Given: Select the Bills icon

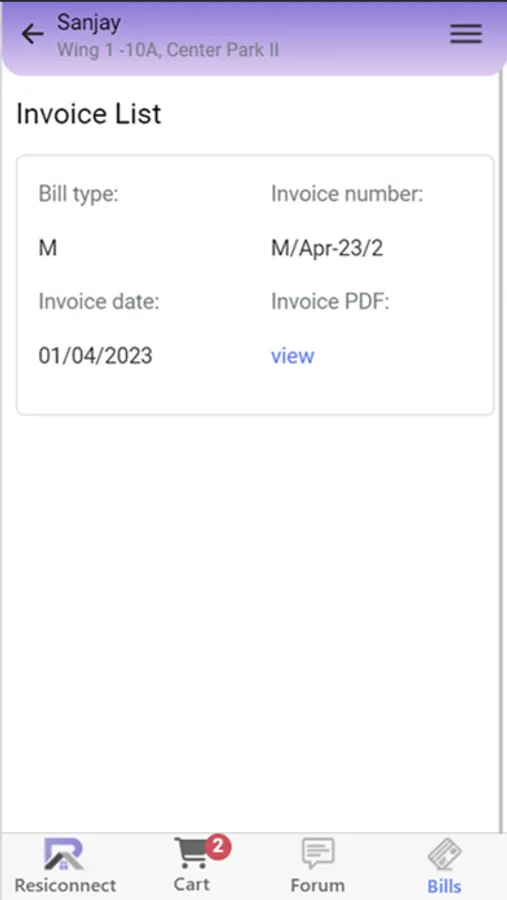Looking at the screenshot, I should pos(444,855).
